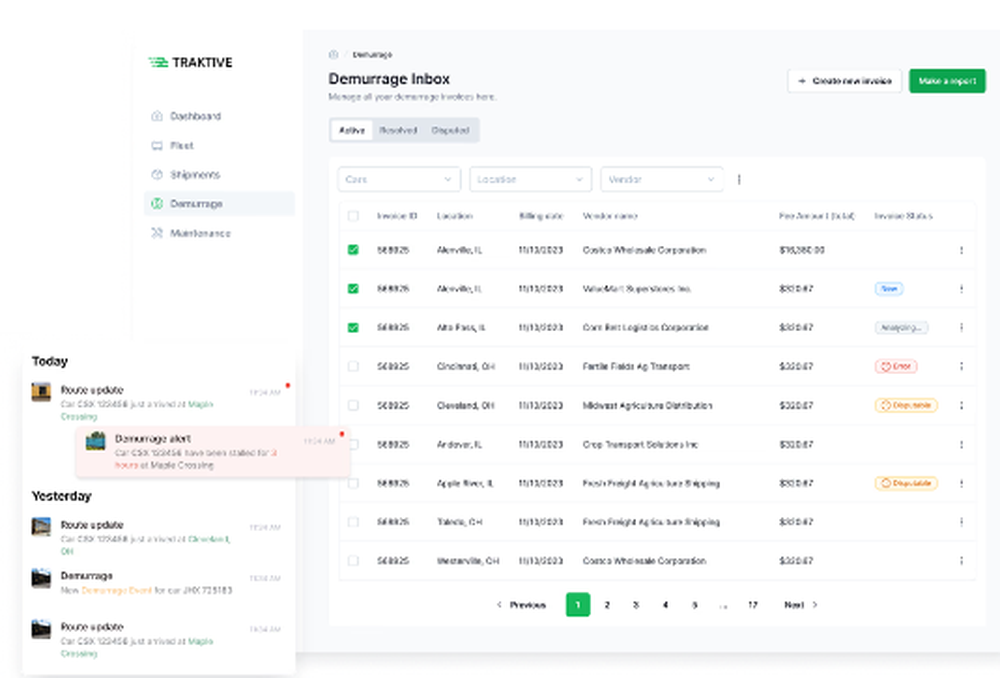1000x678 pixels.
Task: Open the Demurrage alert thumbnail image
Action: click(96, 441)
